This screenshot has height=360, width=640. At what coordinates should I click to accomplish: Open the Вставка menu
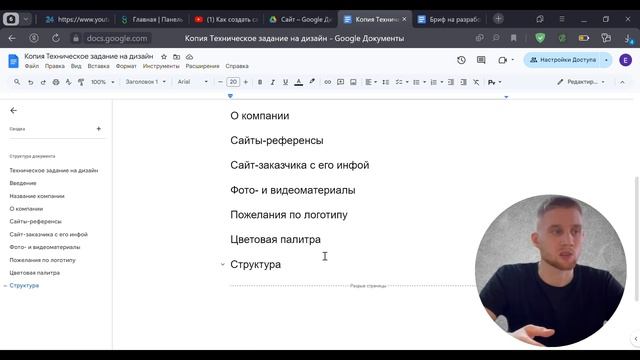tap(98, 66)
